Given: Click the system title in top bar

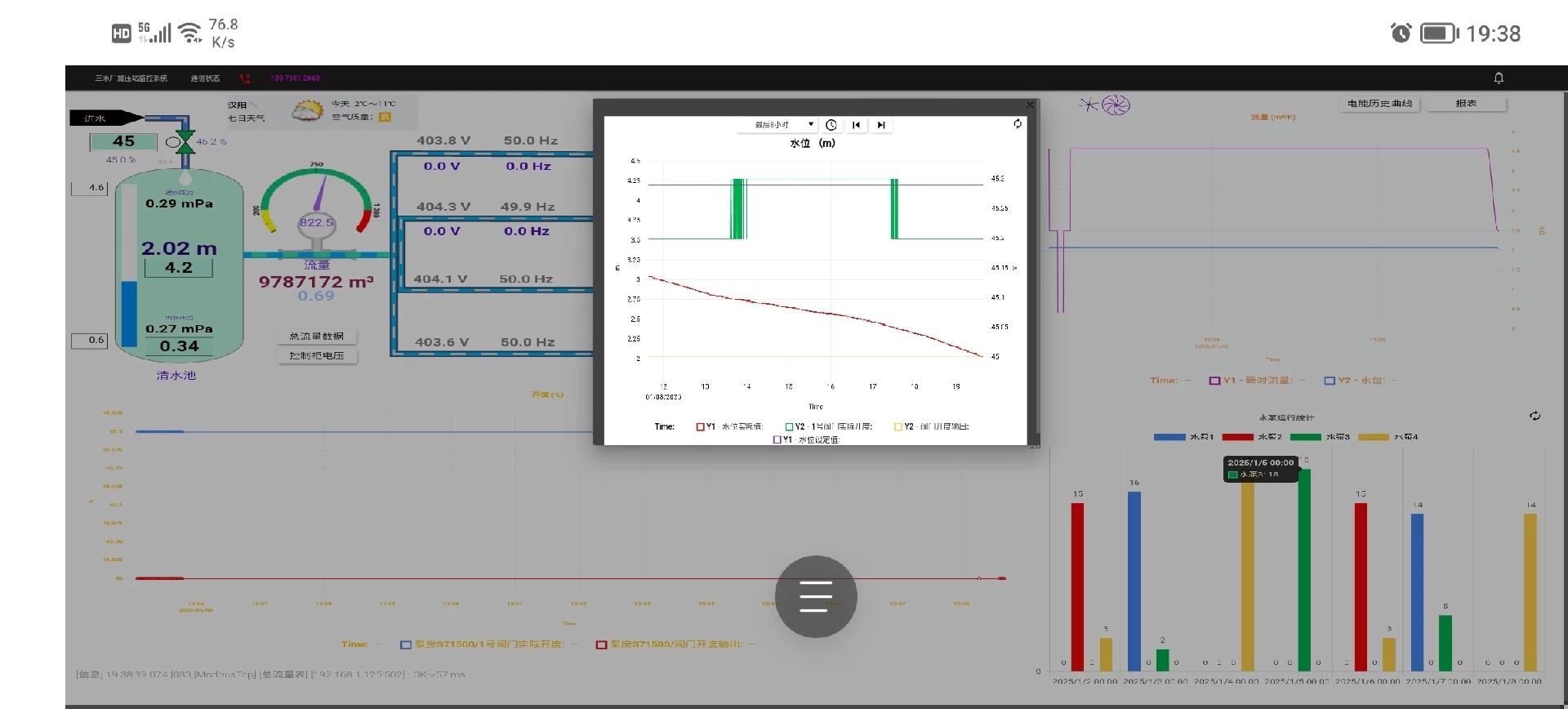Looking at the screenshot, I should point(131,78).
